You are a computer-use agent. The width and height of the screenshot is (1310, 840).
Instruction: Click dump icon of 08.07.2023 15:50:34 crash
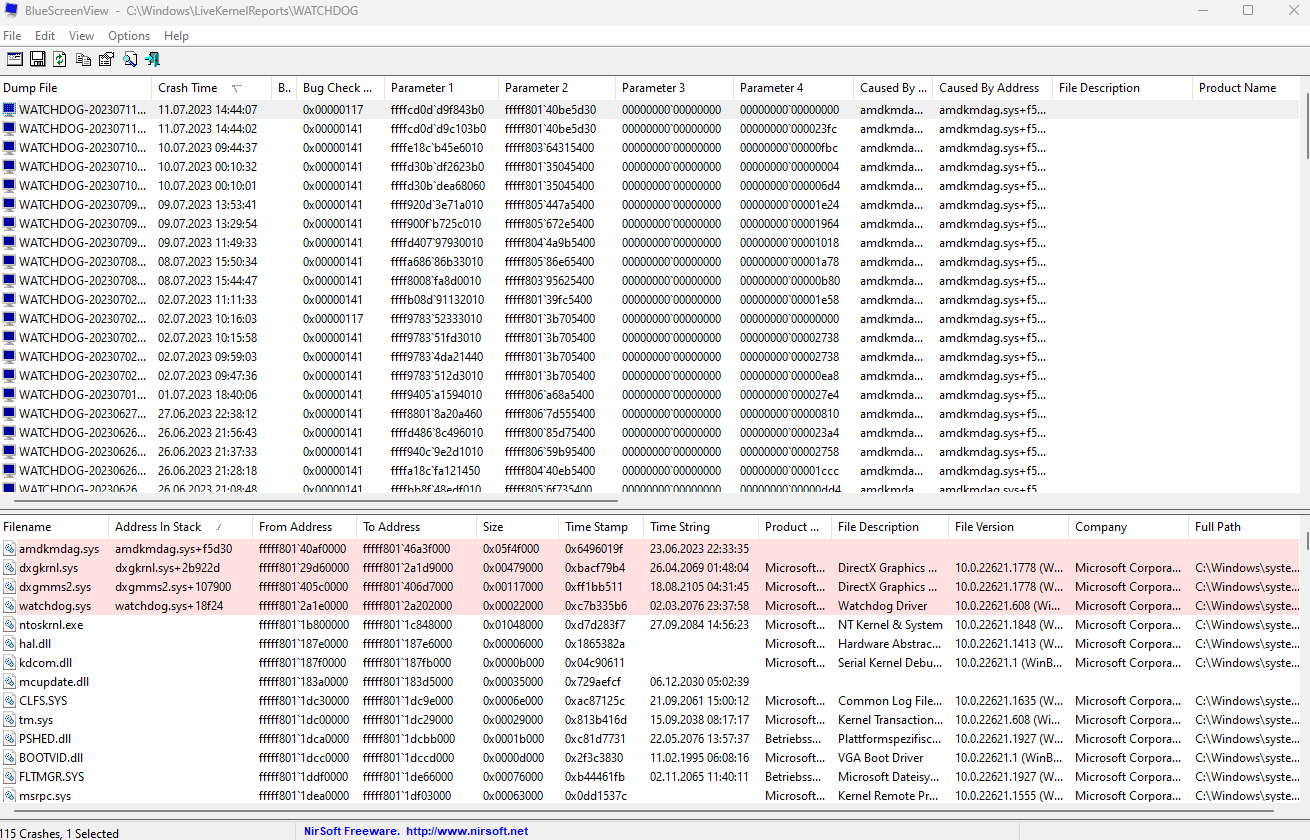pos(9,262)
